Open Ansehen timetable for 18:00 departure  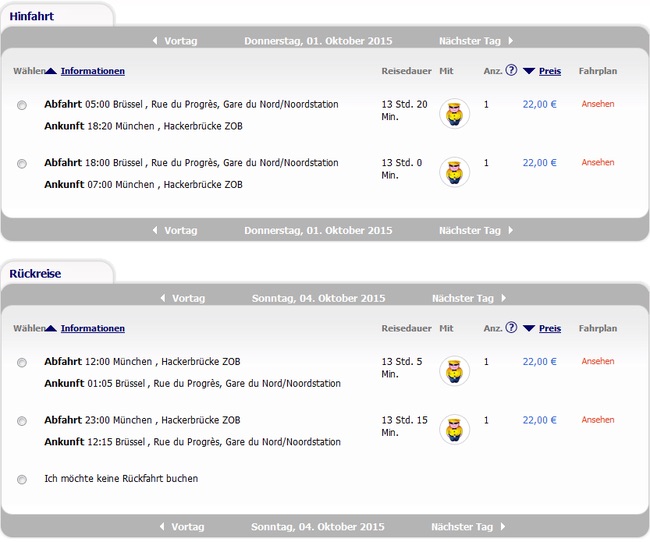[x=598, y=162]
